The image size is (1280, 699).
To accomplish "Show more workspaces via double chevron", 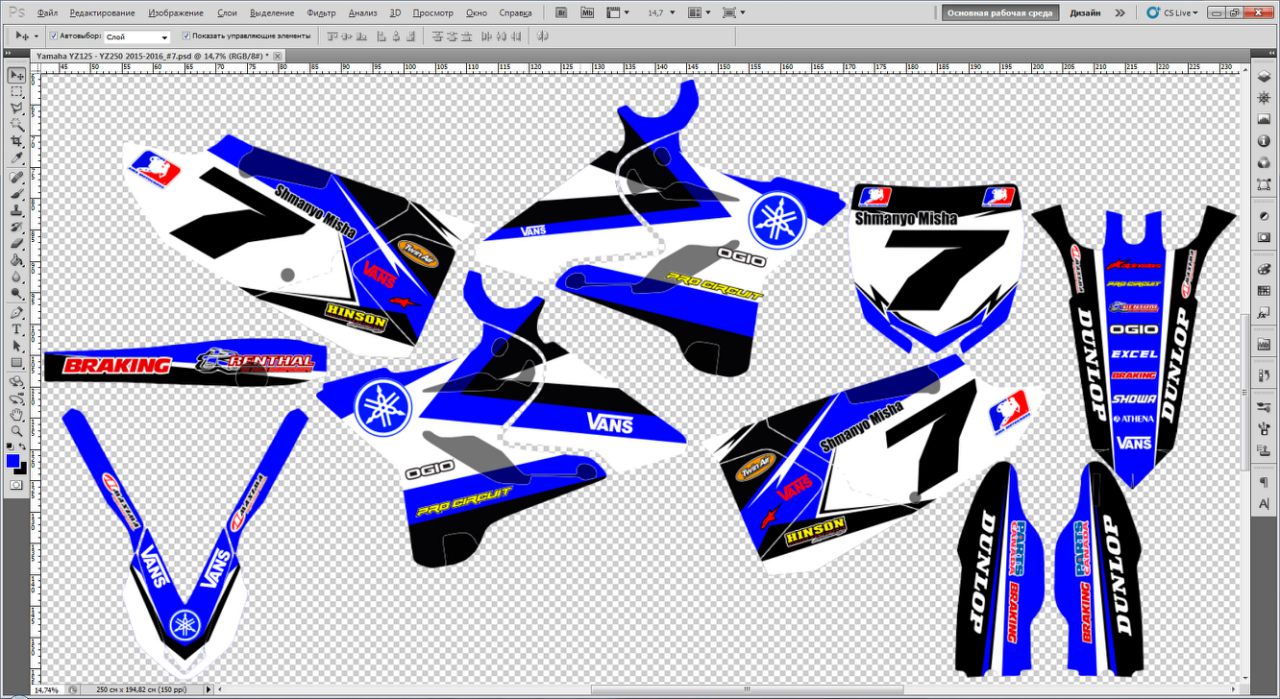I will click(x=1119, y=13).
